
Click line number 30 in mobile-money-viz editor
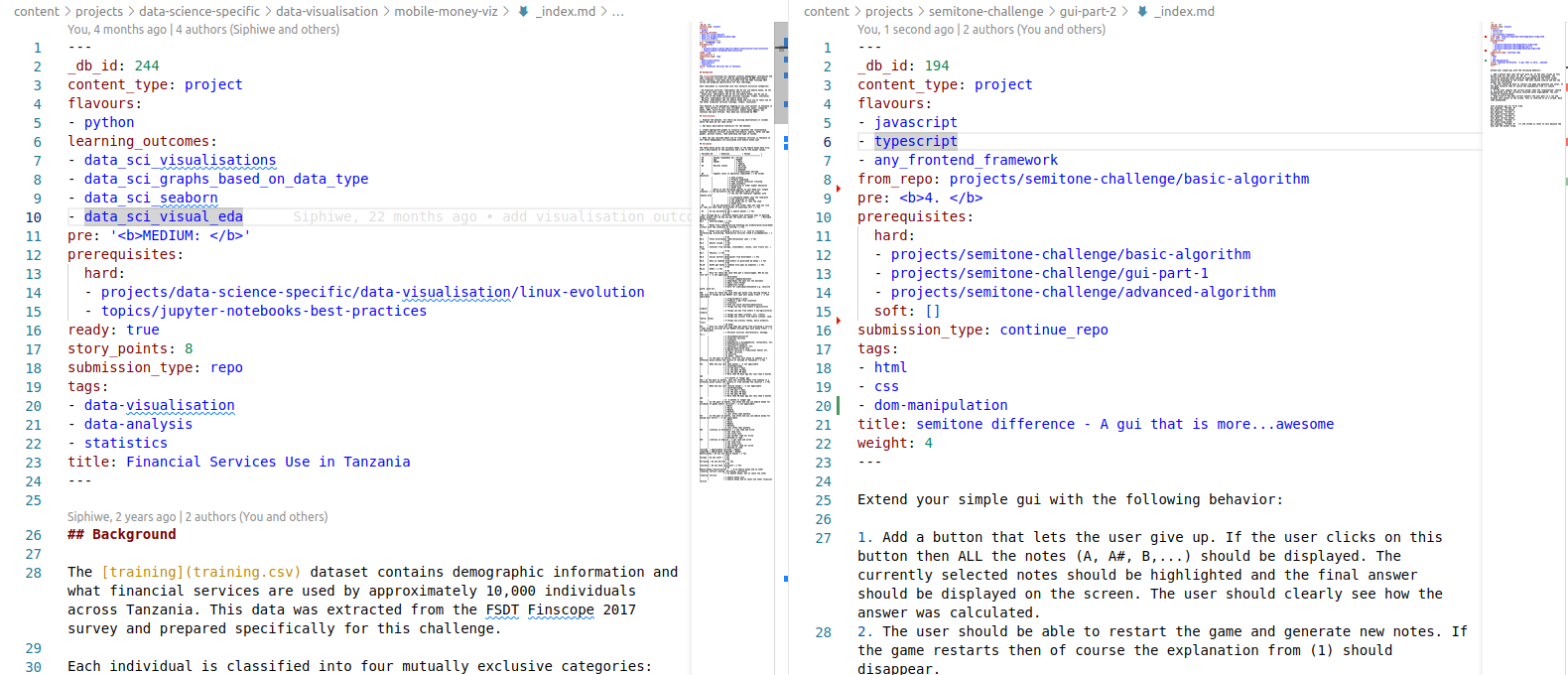click(x=34, y=666)
